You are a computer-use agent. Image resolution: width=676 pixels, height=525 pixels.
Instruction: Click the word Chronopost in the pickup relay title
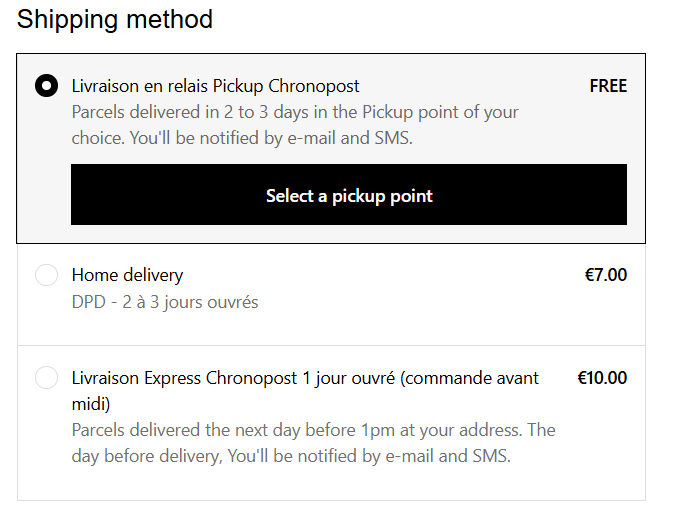click(x=317, y=86)
